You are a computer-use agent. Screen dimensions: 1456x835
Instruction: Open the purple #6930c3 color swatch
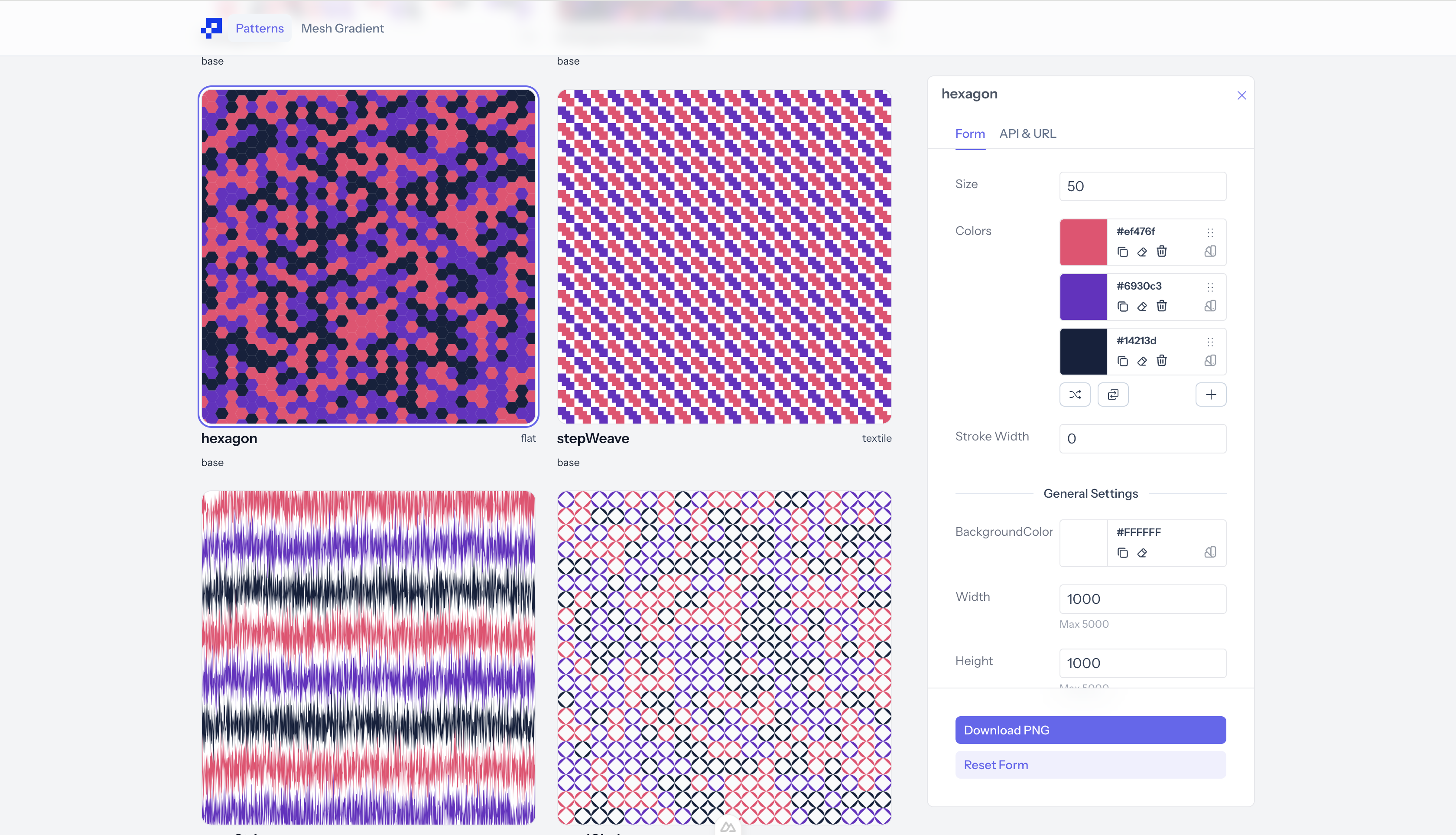1083,297
